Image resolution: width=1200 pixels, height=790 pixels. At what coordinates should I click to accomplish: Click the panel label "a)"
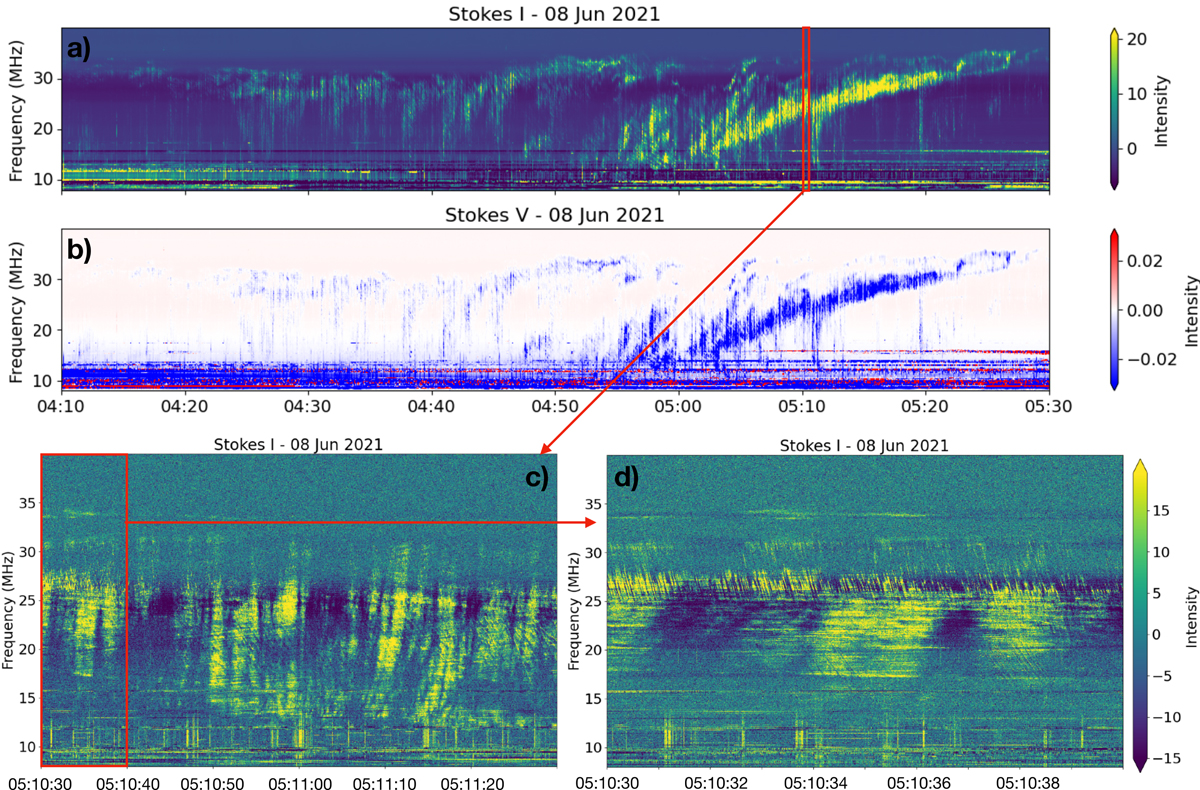81,49
